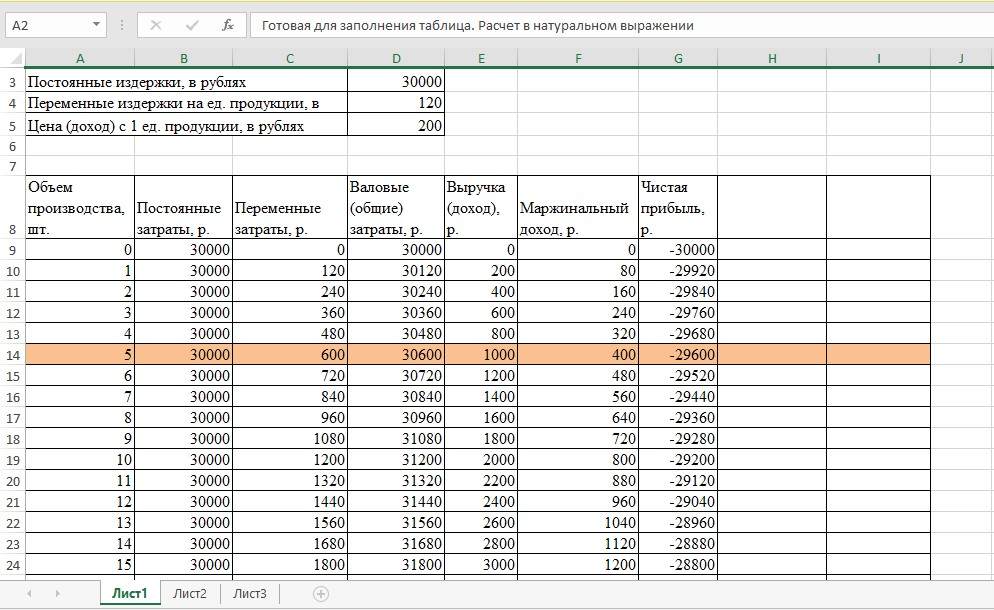Viewport: 994px width, 610px height.
Task: Click cell with value 1120
Action: click(x=578, y=543)
